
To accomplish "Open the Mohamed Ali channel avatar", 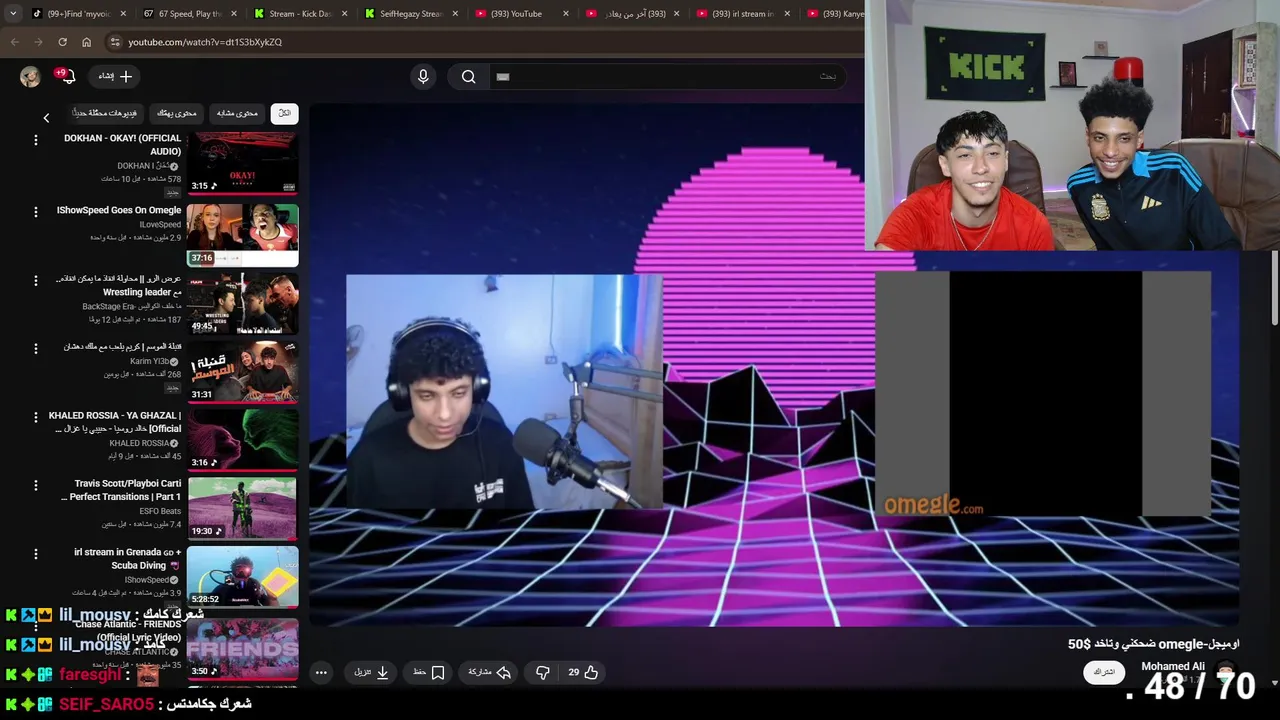I will tap(1225, 670).
